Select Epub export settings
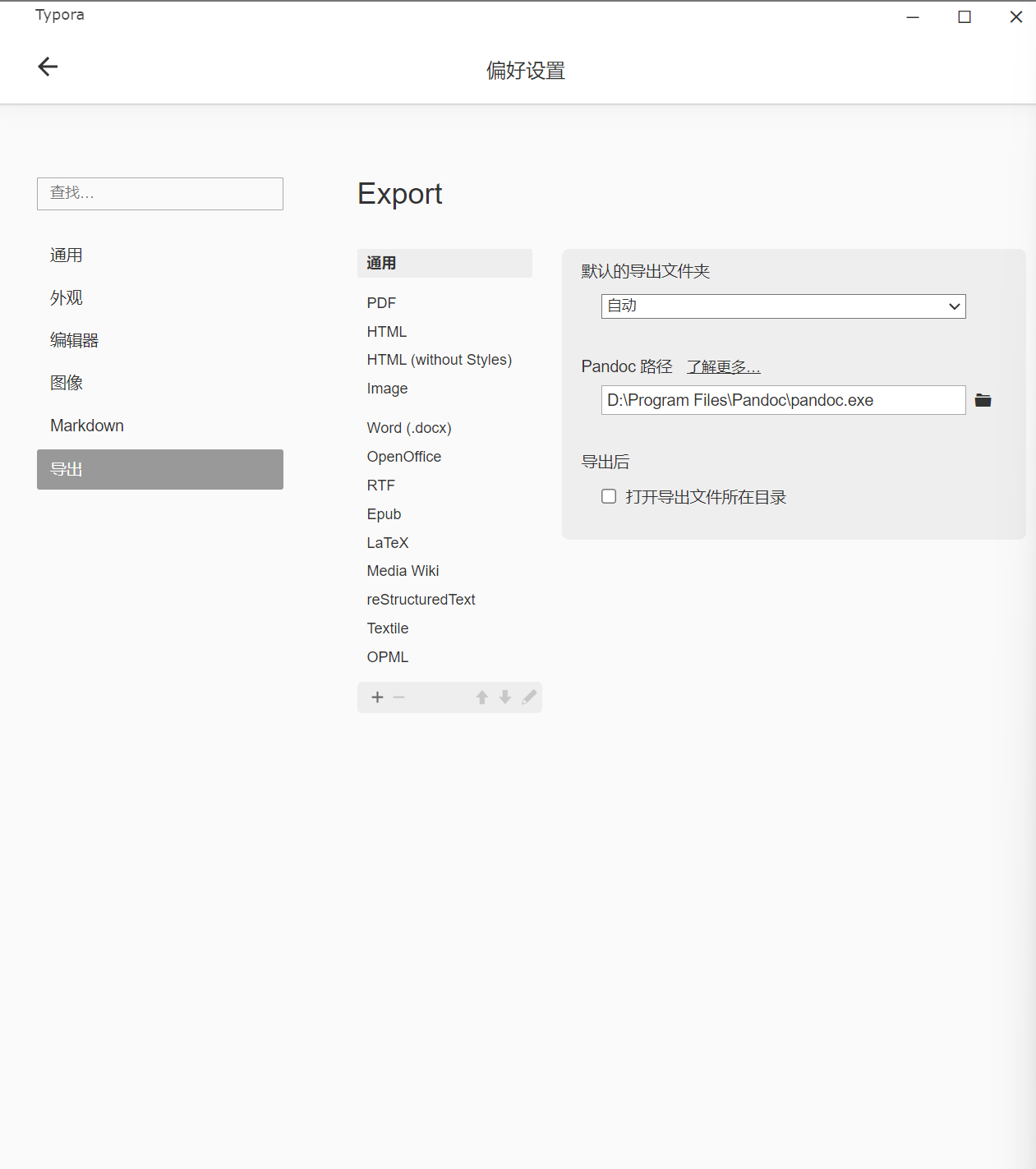Viewport: 1036px width, 1169px height. coord(444,514)
